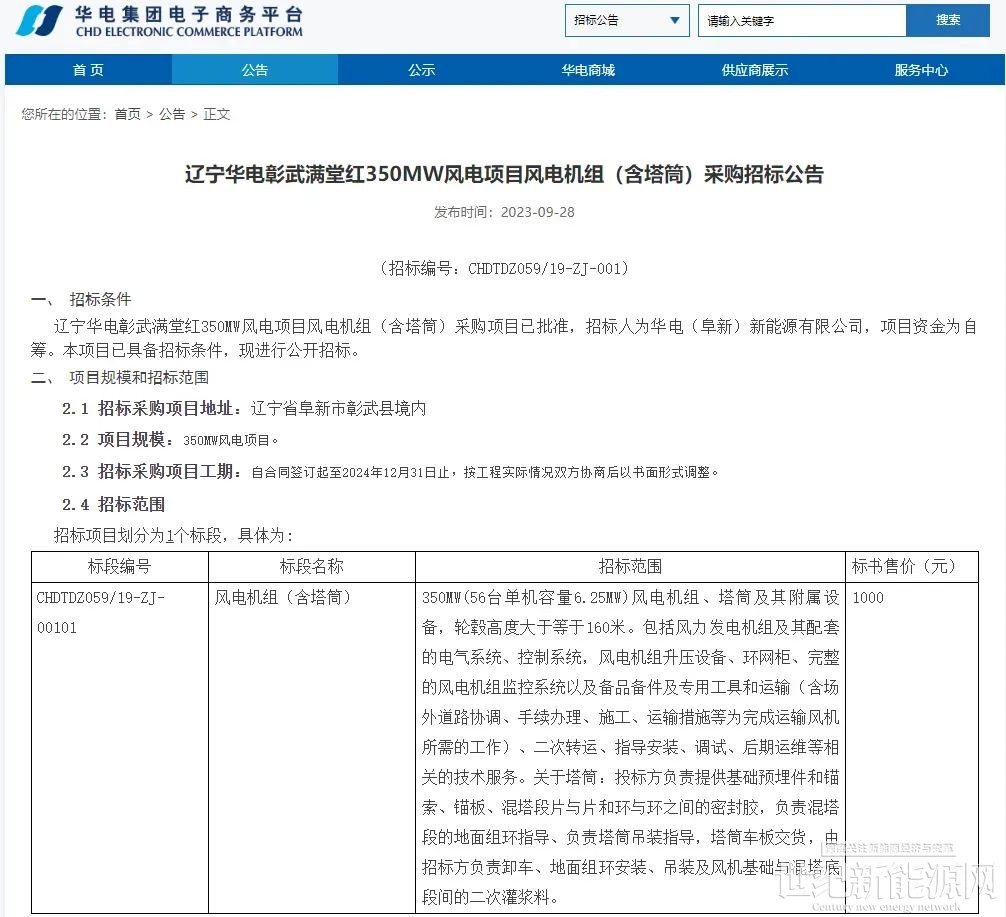Click the 2.3 招标采购项目工期 line

390,472
